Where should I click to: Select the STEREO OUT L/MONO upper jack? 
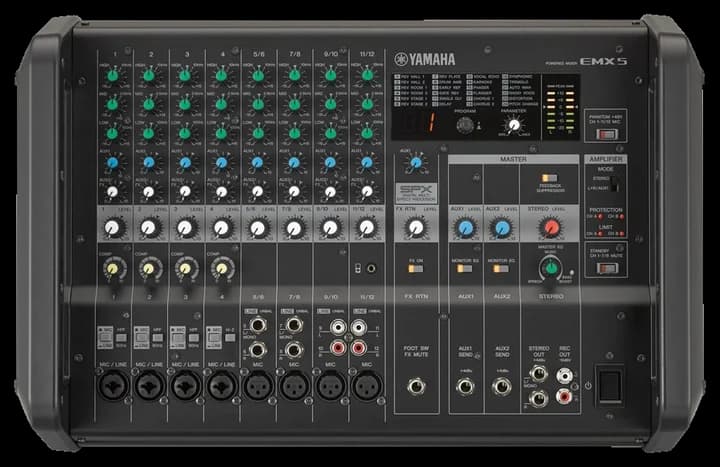coord(538,374)
